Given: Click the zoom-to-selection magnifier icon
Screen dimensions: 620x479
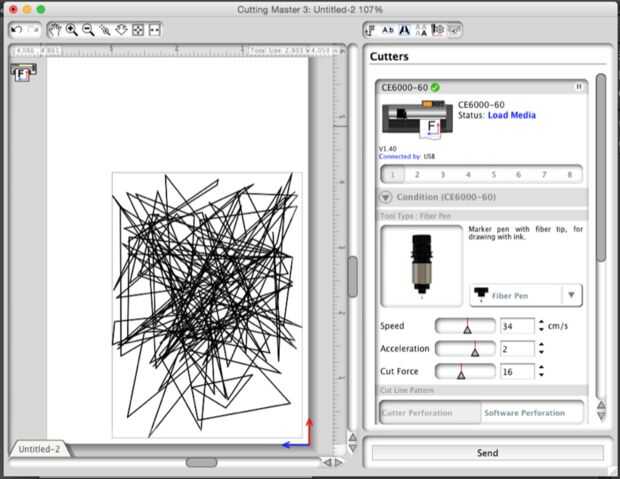Looking at the screenshot, I should pyautogui.click(x=105, y=30).
